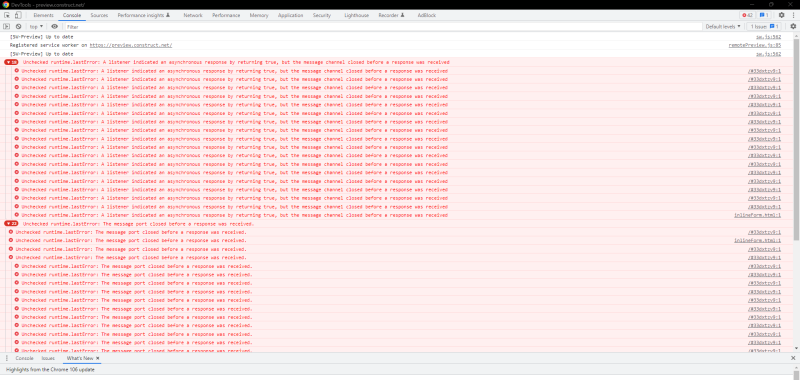Close the What's New tab with its x

click(97, 359)
